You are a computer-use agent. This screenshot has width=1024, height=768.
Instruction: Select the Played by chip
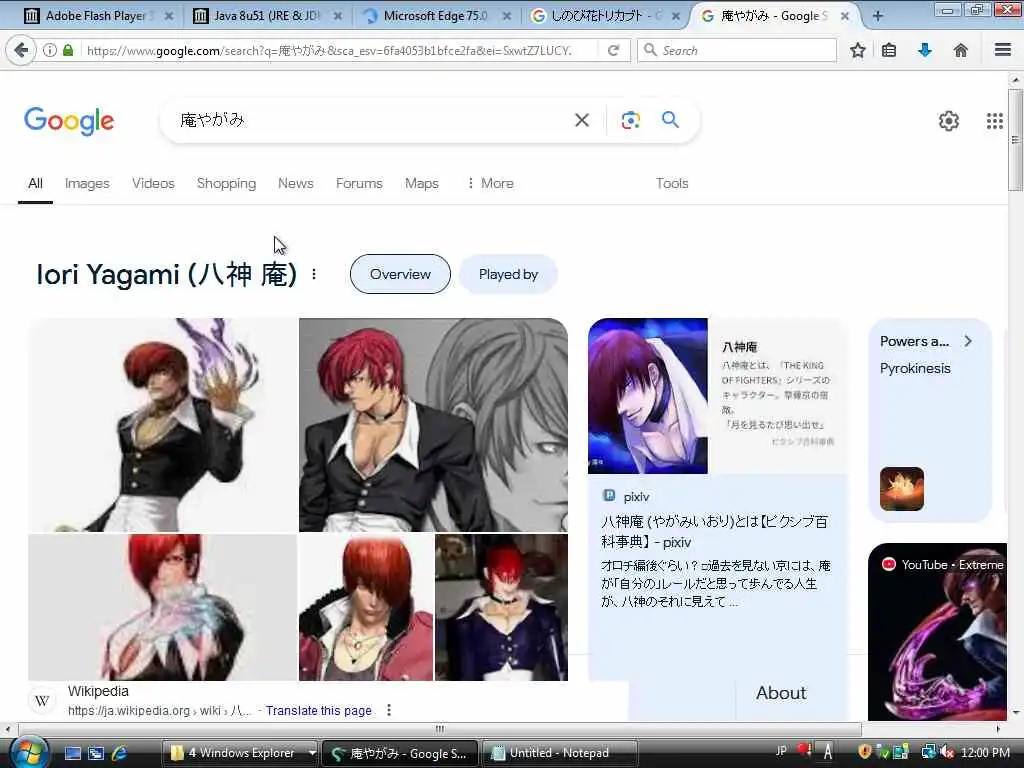point(508,274)
